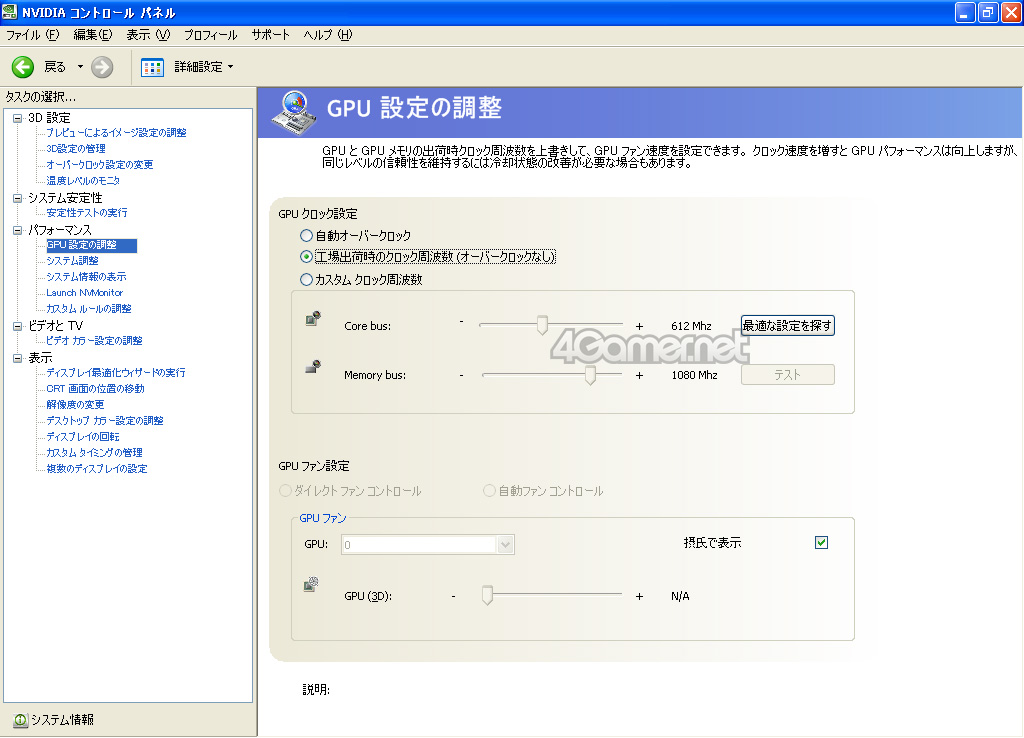Click the greyed テスト button
This screenshot has height=738, width=1024.
pos(788,375)
